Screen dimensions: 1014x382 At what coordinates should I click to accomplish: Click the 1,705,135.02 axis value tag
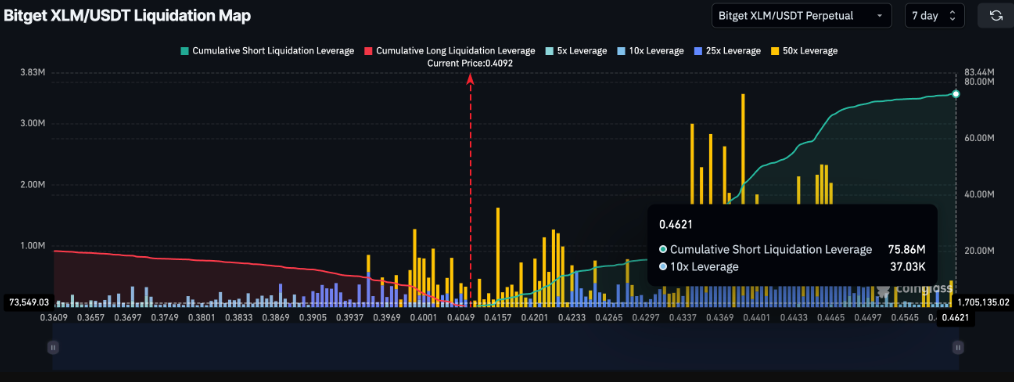pyautogui.click(x=983, y=302)
